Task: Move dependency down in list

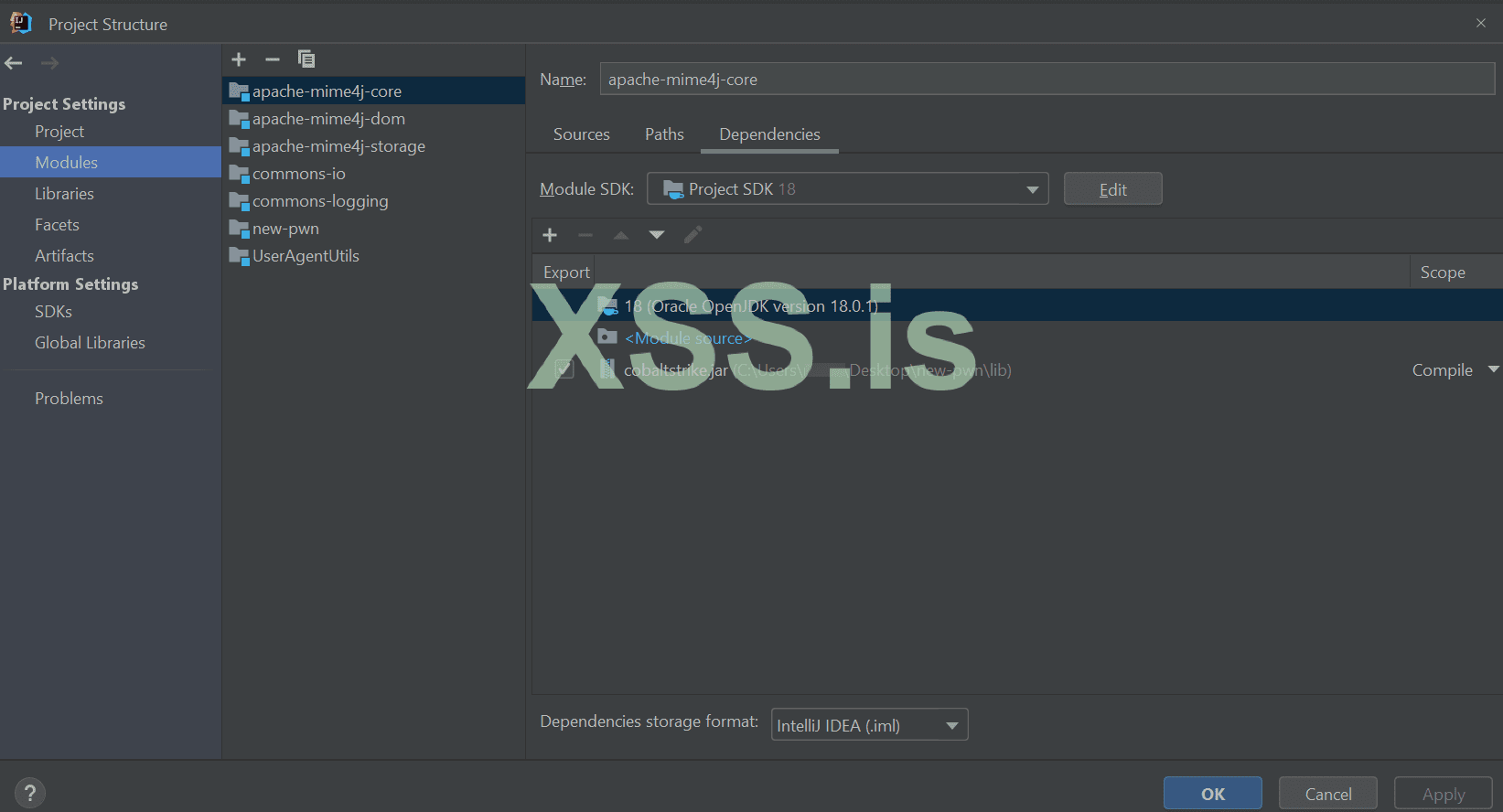Action: click(x=657, y=235)
